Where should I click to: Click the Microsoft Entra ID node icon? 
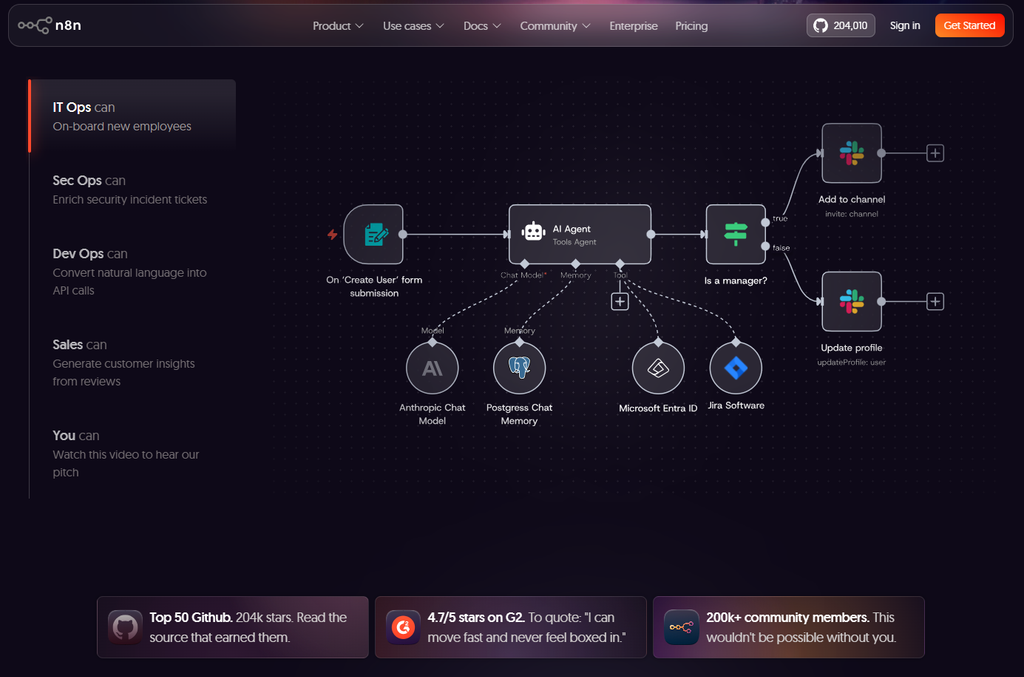click(x=658, y=368)
